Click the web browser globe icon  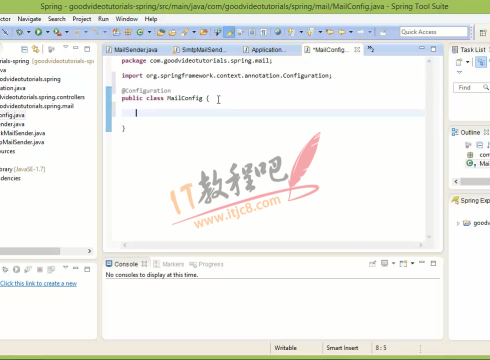pyautogui.click(x=277, y=32)
